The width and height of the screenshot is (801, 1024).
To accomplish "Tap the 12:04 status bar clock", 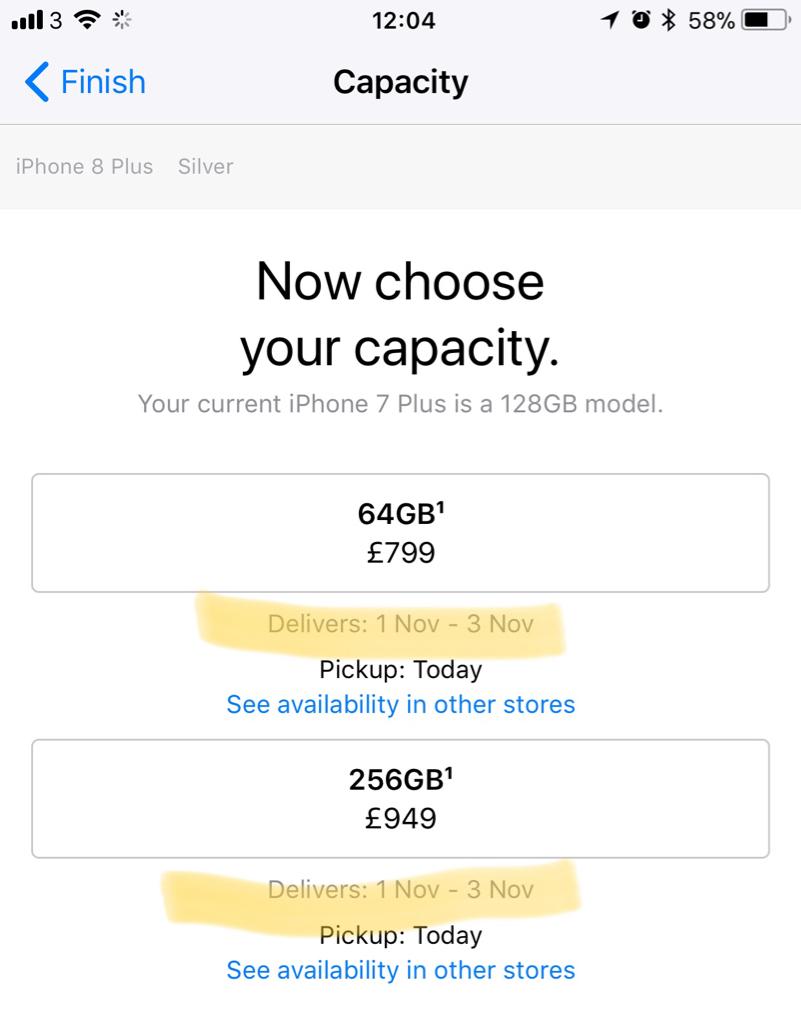I will [x=403, y=20].
